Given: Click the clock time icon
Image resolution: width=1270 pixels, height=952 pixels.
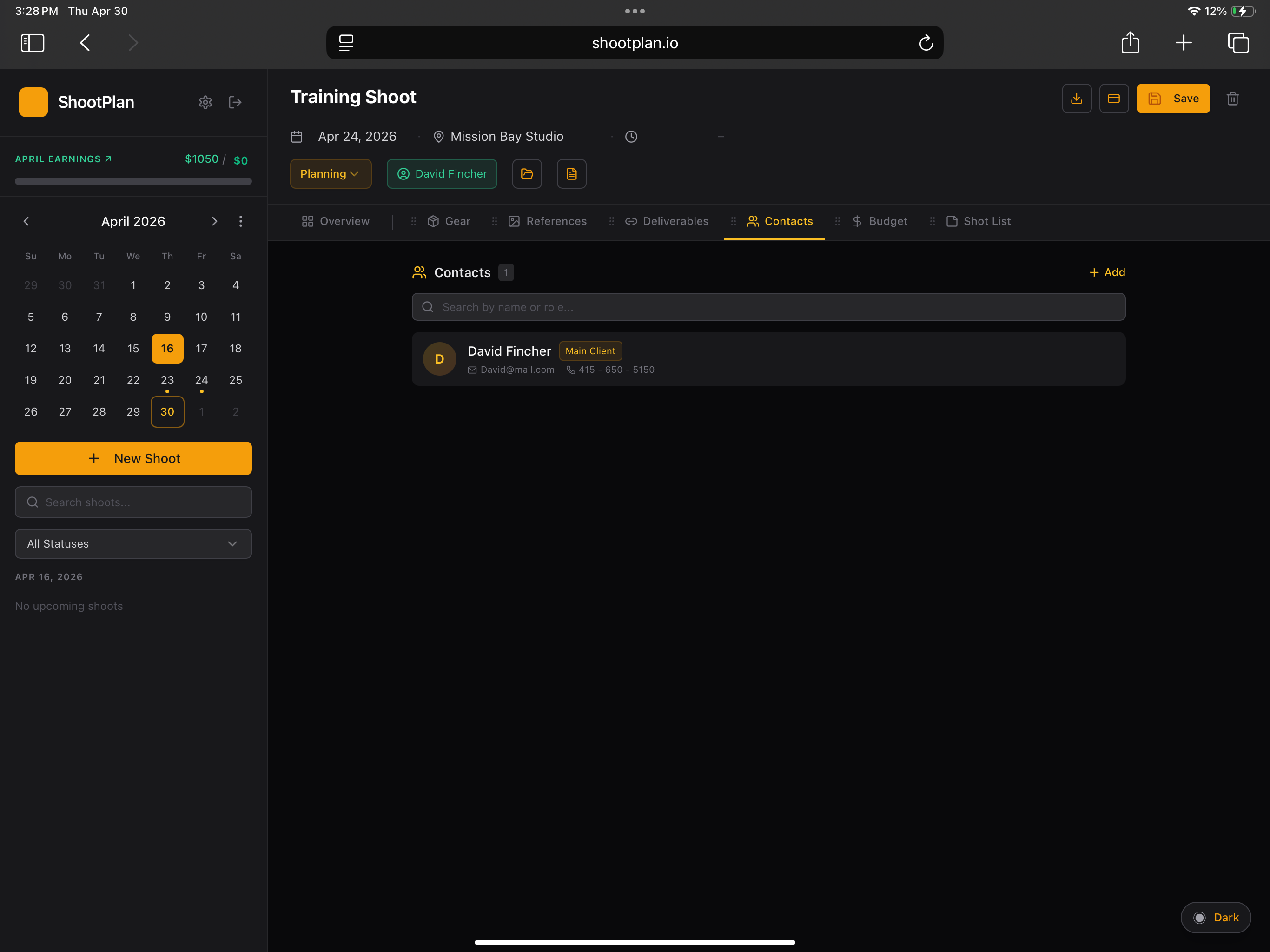Looking at the screenshot, I should coord(631,137).
